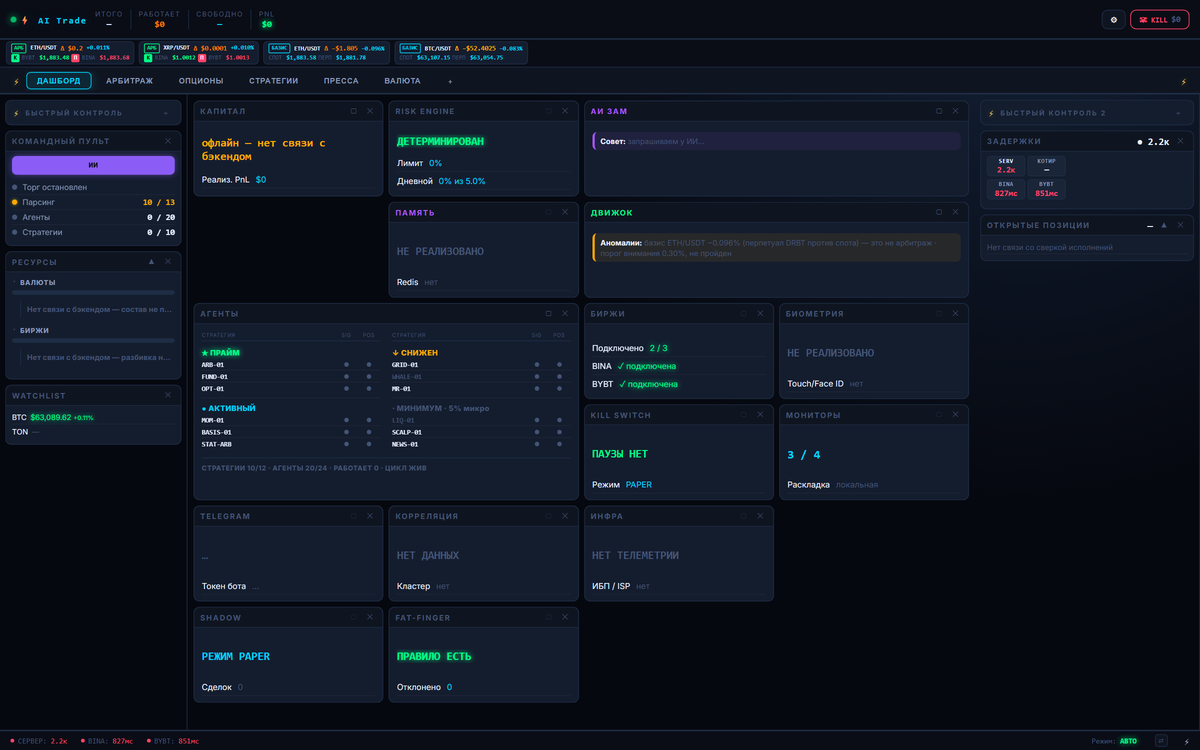Click square icon right of АВТО mode
This screenshot has height=750, width=1200.
tap(1161, 741)
